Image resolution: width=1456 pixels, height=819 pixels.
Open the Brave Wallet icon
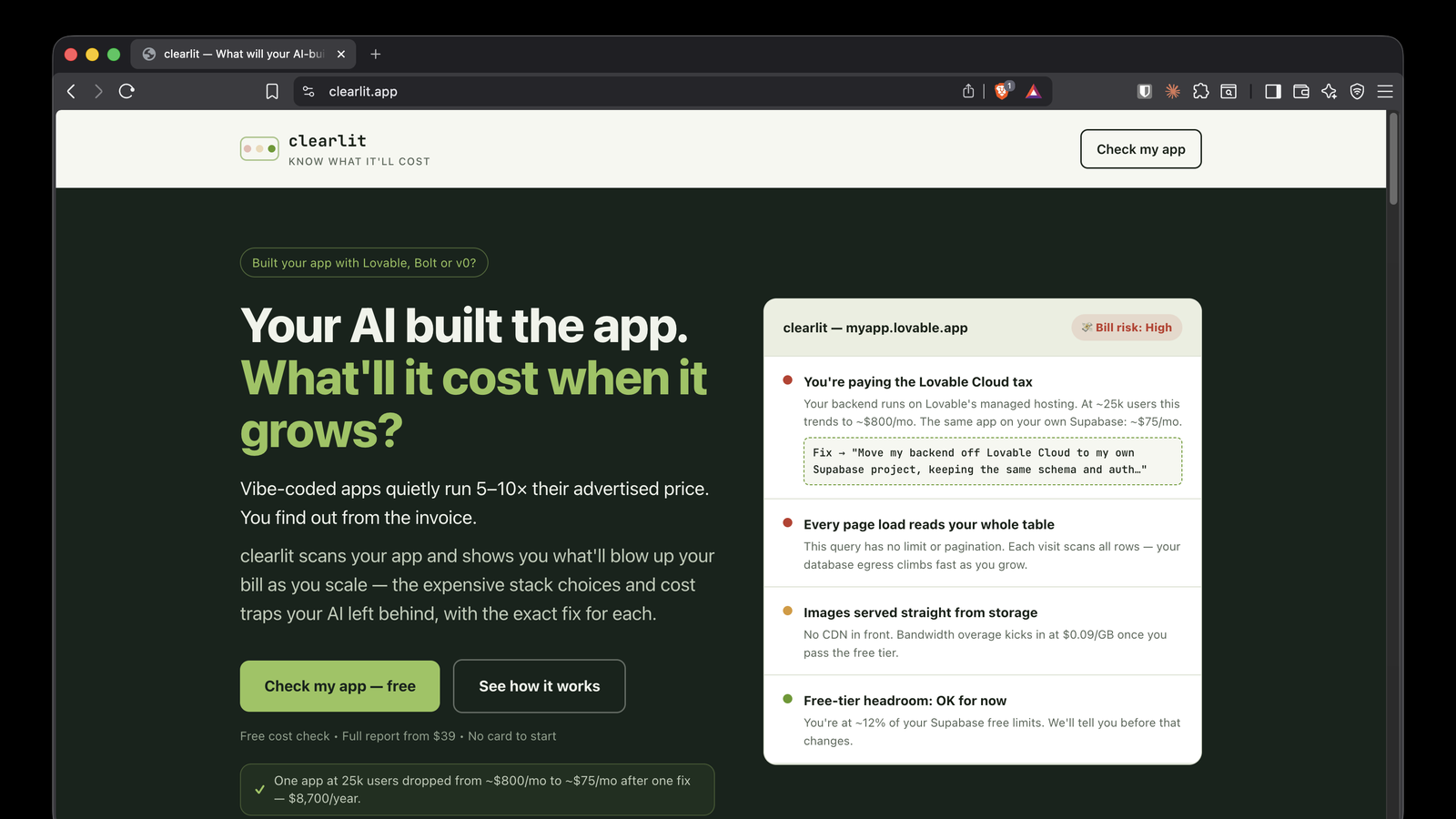(x=1301, y=91)
